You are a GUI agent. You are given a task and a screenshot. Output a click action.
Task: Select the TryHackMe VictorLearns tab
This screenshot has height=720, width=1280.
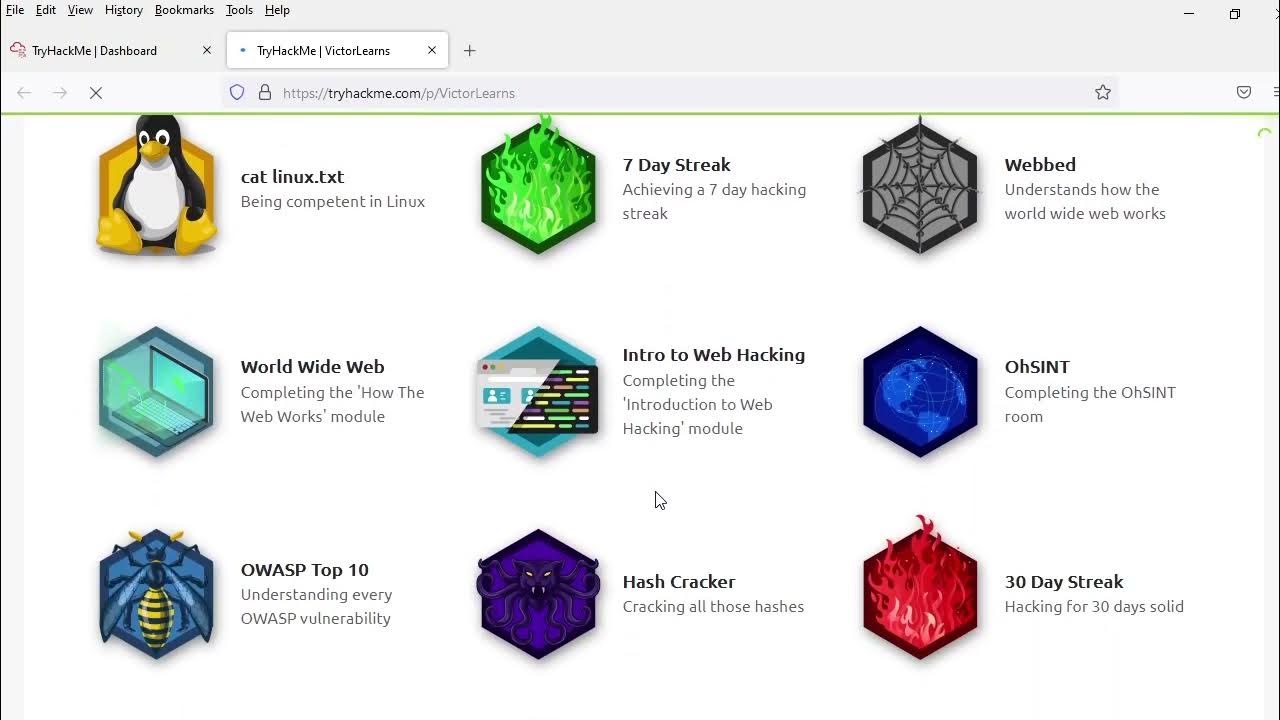[x=337, y=50]
